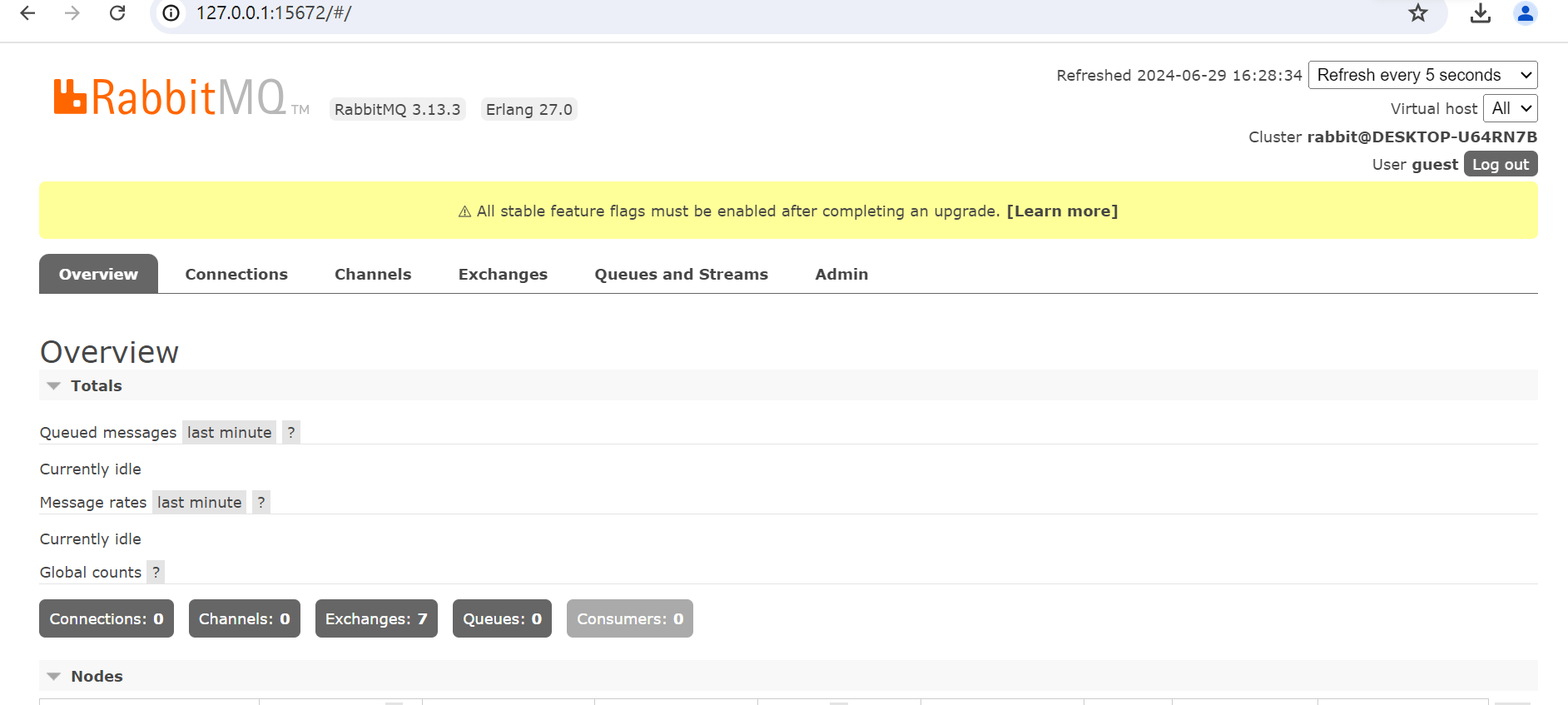The image size is (1568, 705).
Task: Open the browser profile avatar
Action: (x=1526, y=13)
